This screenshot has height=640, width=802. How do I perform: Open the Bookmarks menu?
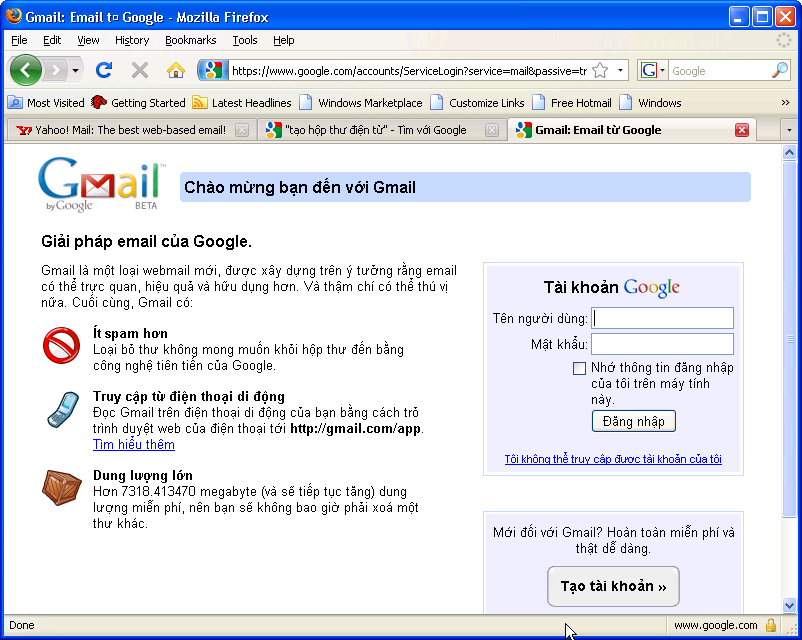click(x=190, y=40)
